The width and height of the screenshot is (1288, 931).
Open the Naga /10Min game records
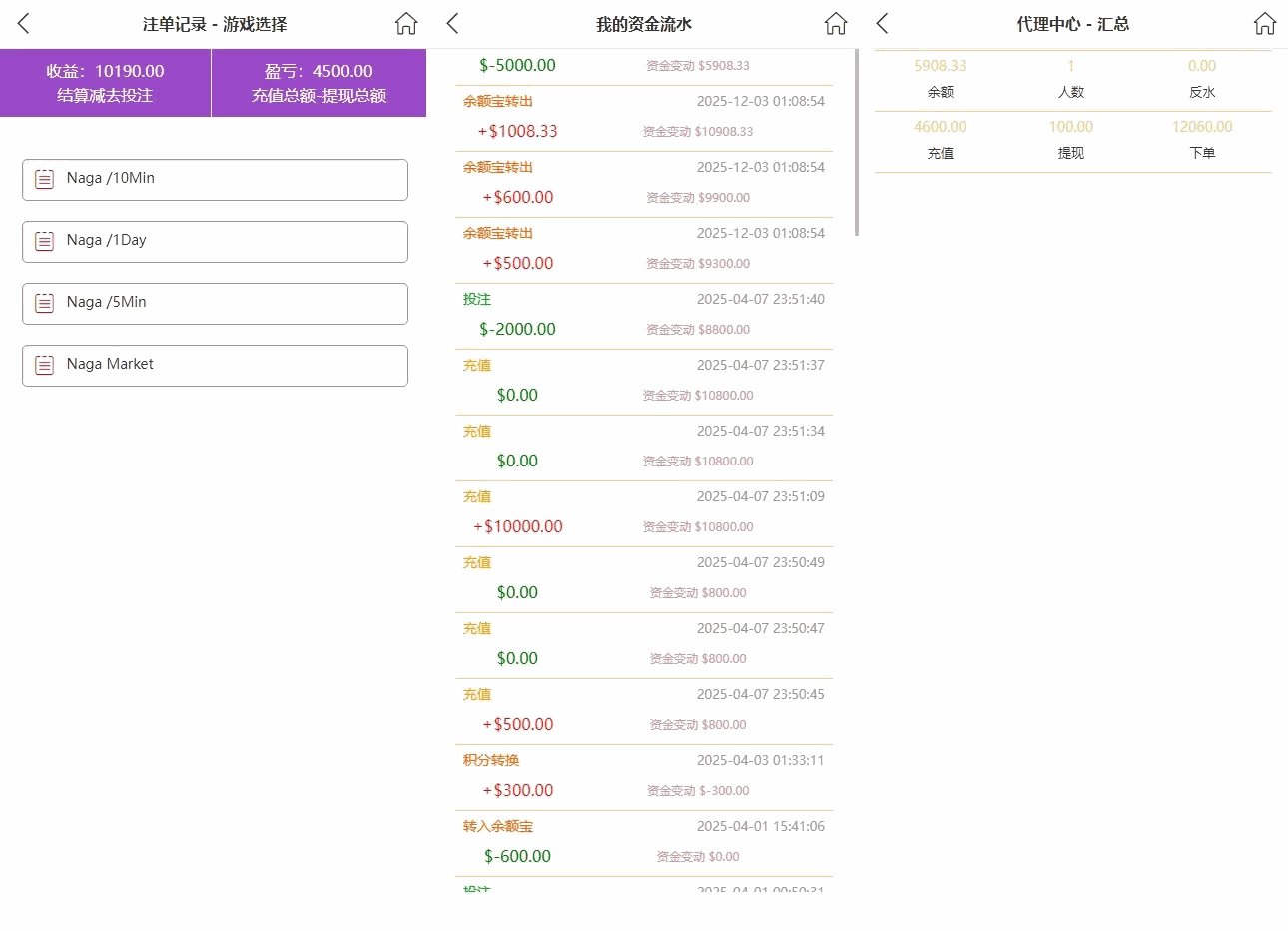click(x=215, y=180)
